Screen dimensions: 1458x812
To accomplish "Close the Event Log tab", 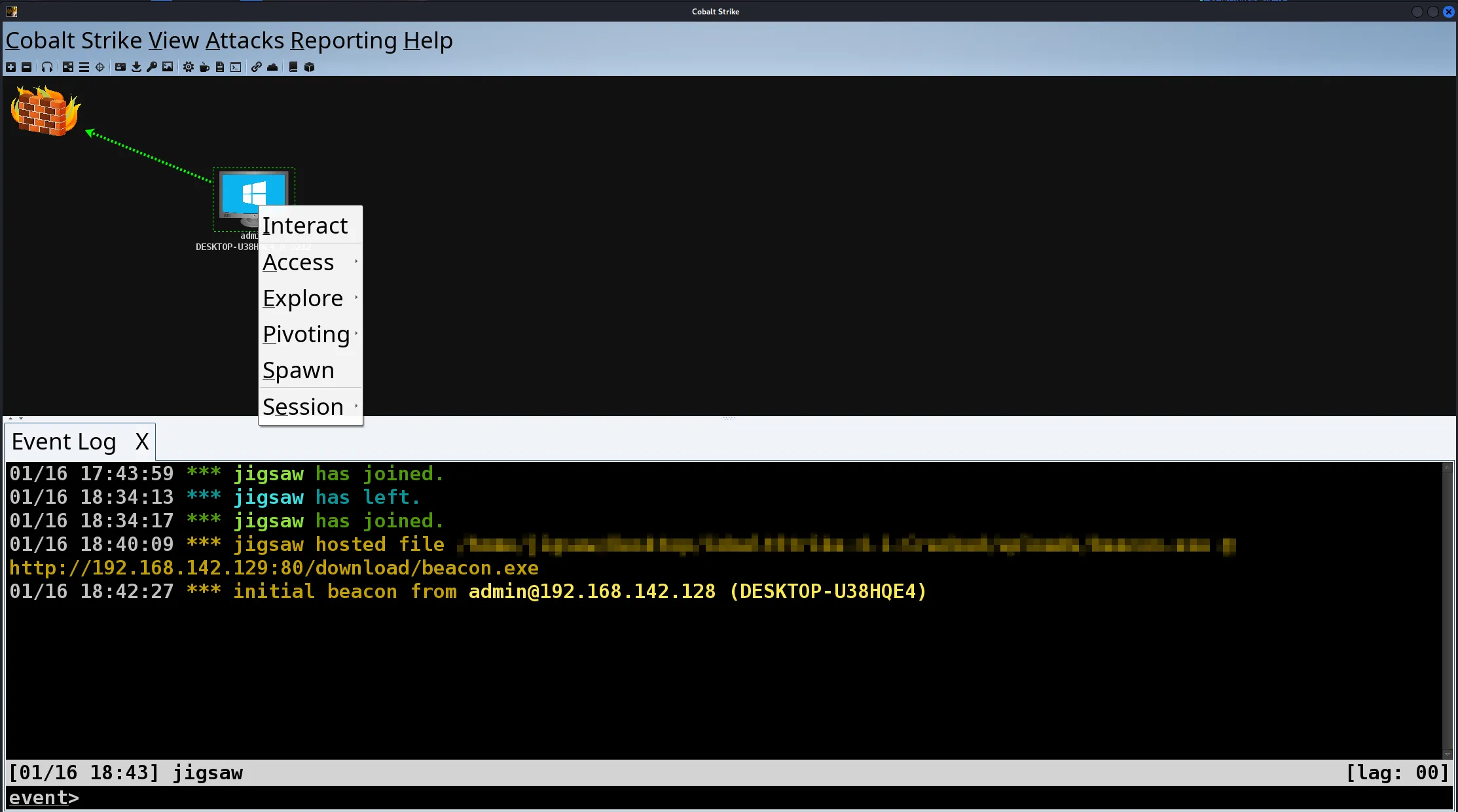I will pos(142,442).
